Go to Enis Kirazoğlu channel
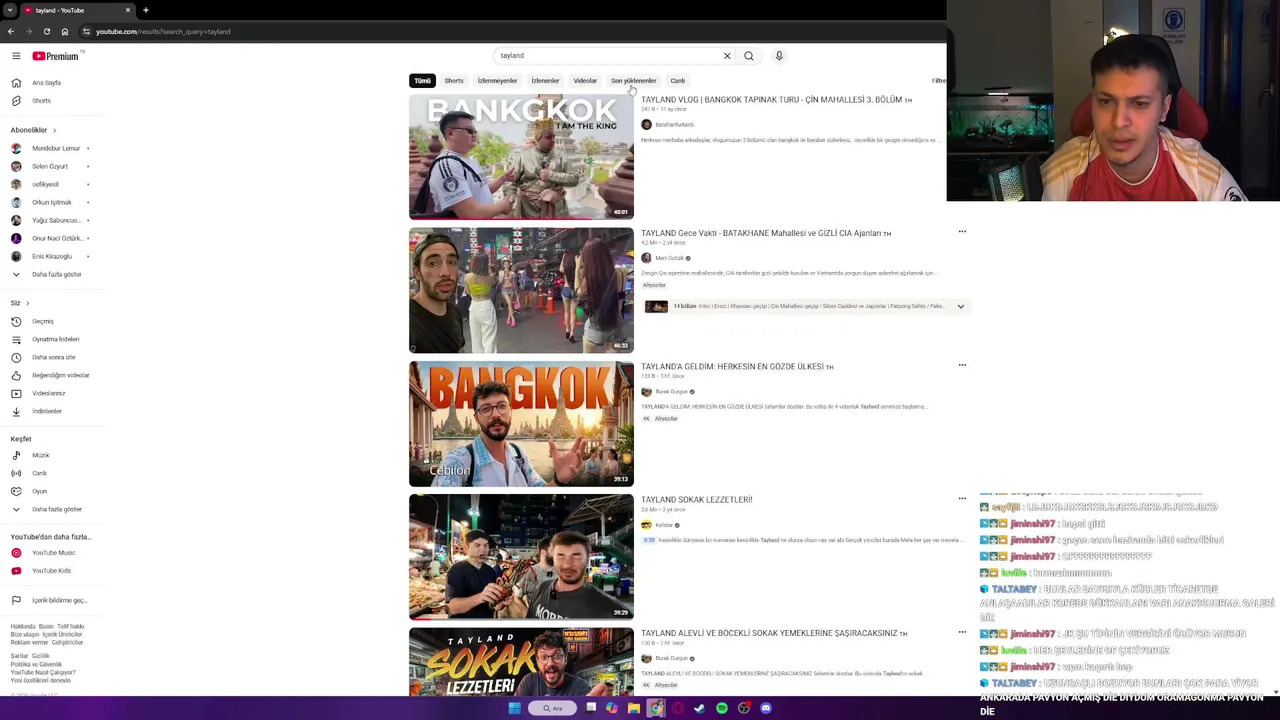The width and height of the screenshot is (1280, 720). [50, 256]
